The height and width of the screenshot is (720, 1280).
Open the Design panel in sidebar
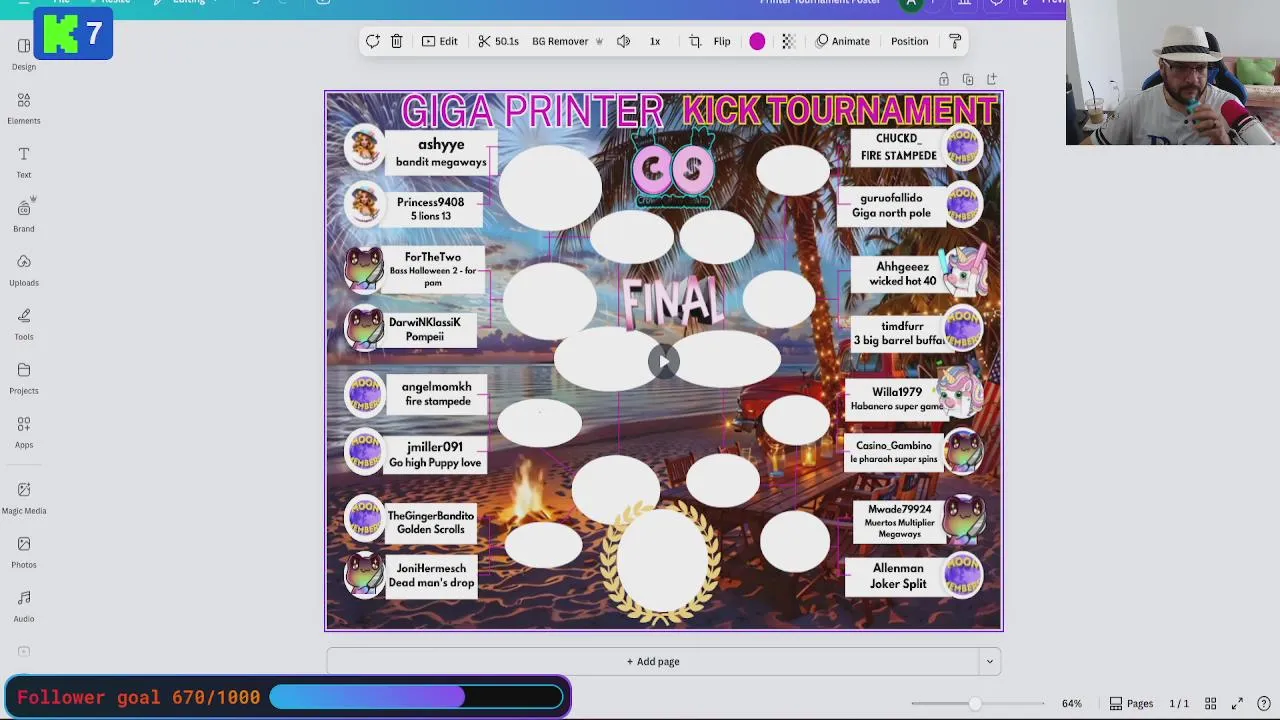coord(24,55)
